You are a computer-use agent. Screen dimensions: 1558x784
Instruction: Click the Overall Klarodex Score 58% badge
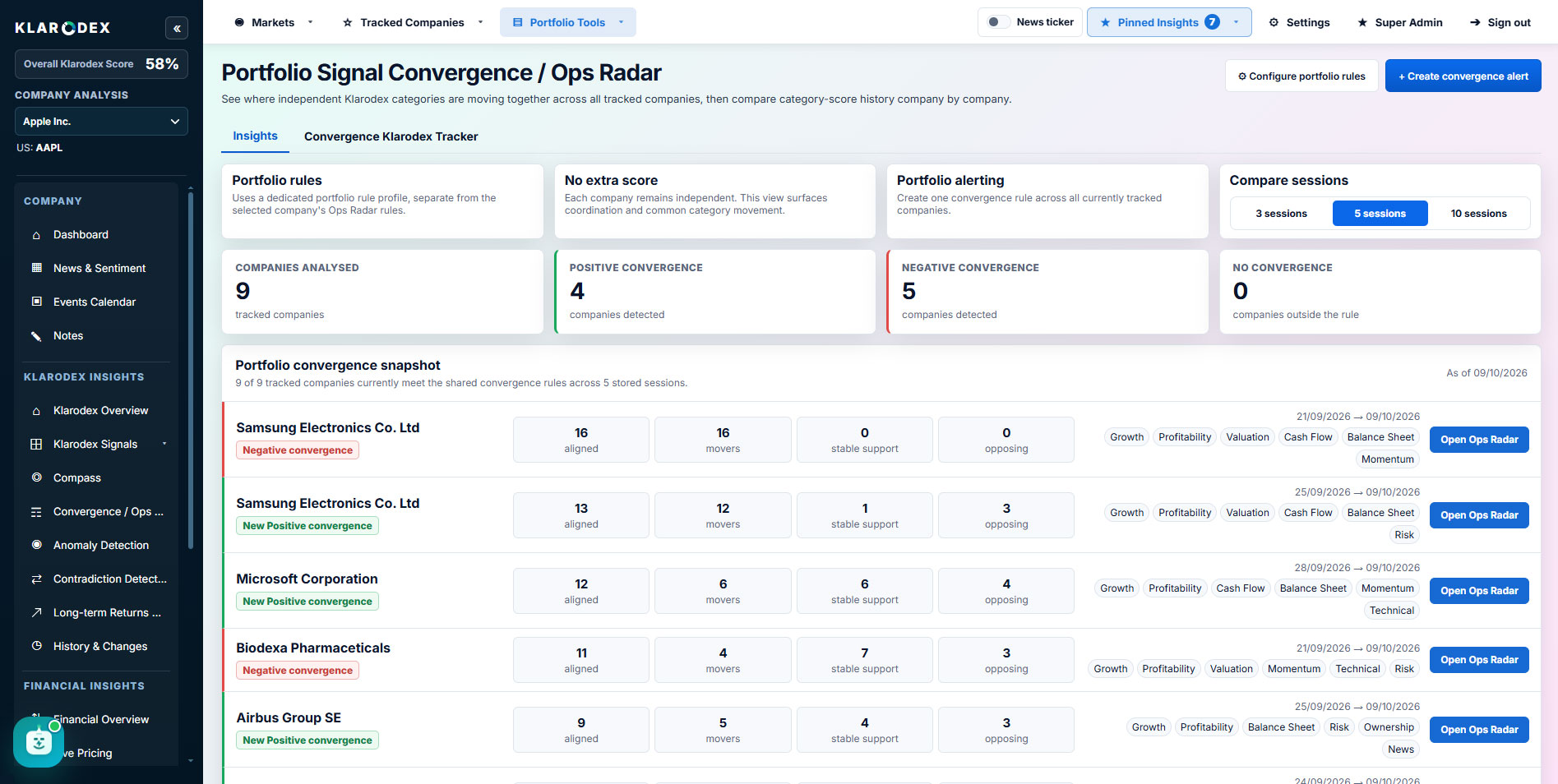pos(101,64)
